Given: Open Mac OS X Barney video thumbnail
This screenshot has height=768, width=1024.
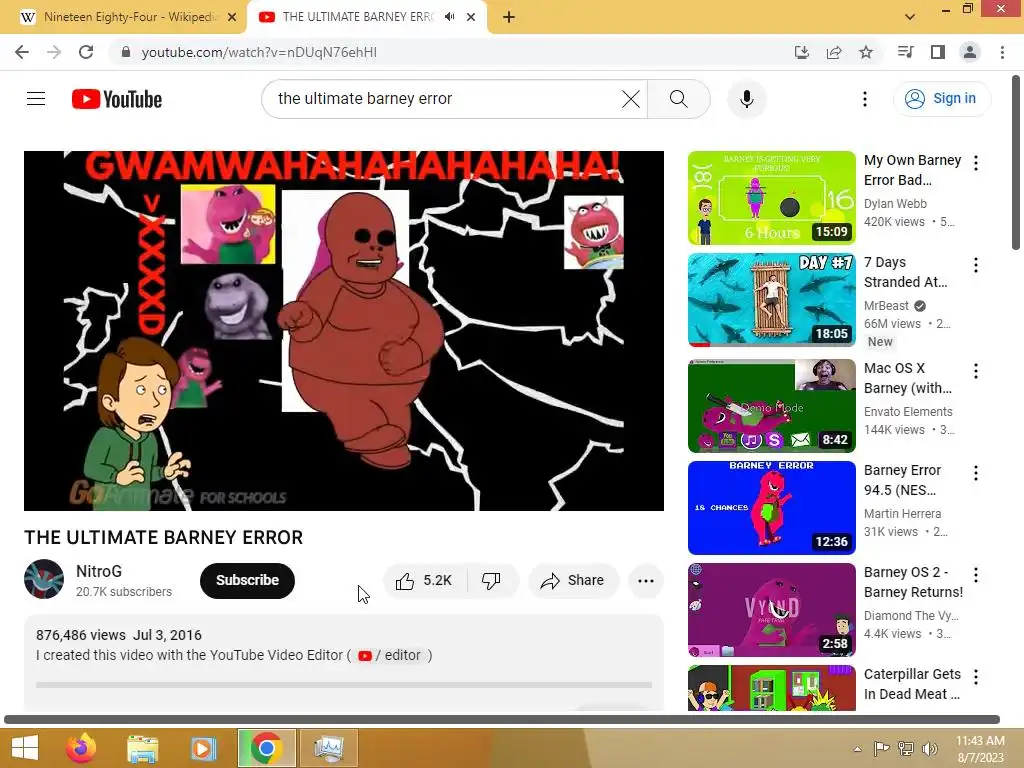Looking at the screenshot, I should [771, 406].
